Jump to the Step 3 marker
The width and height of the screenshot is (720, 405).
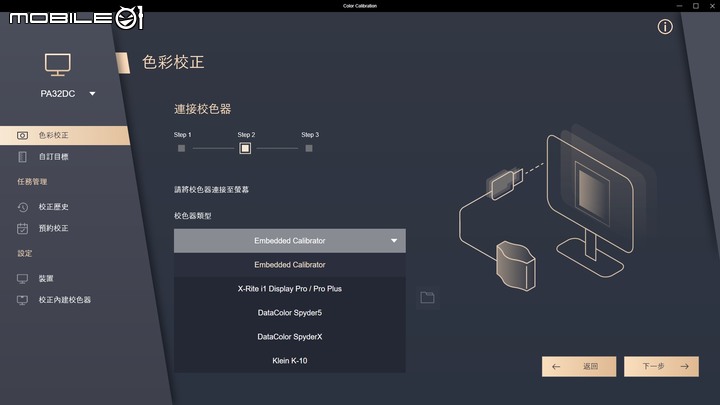(309, 148)
